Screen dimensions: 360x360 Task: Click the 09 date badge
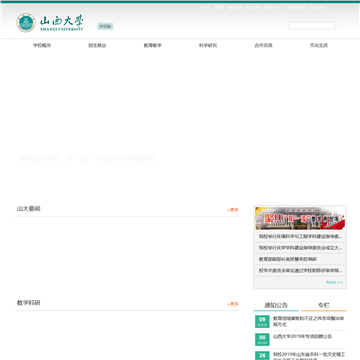coord(262,321)
